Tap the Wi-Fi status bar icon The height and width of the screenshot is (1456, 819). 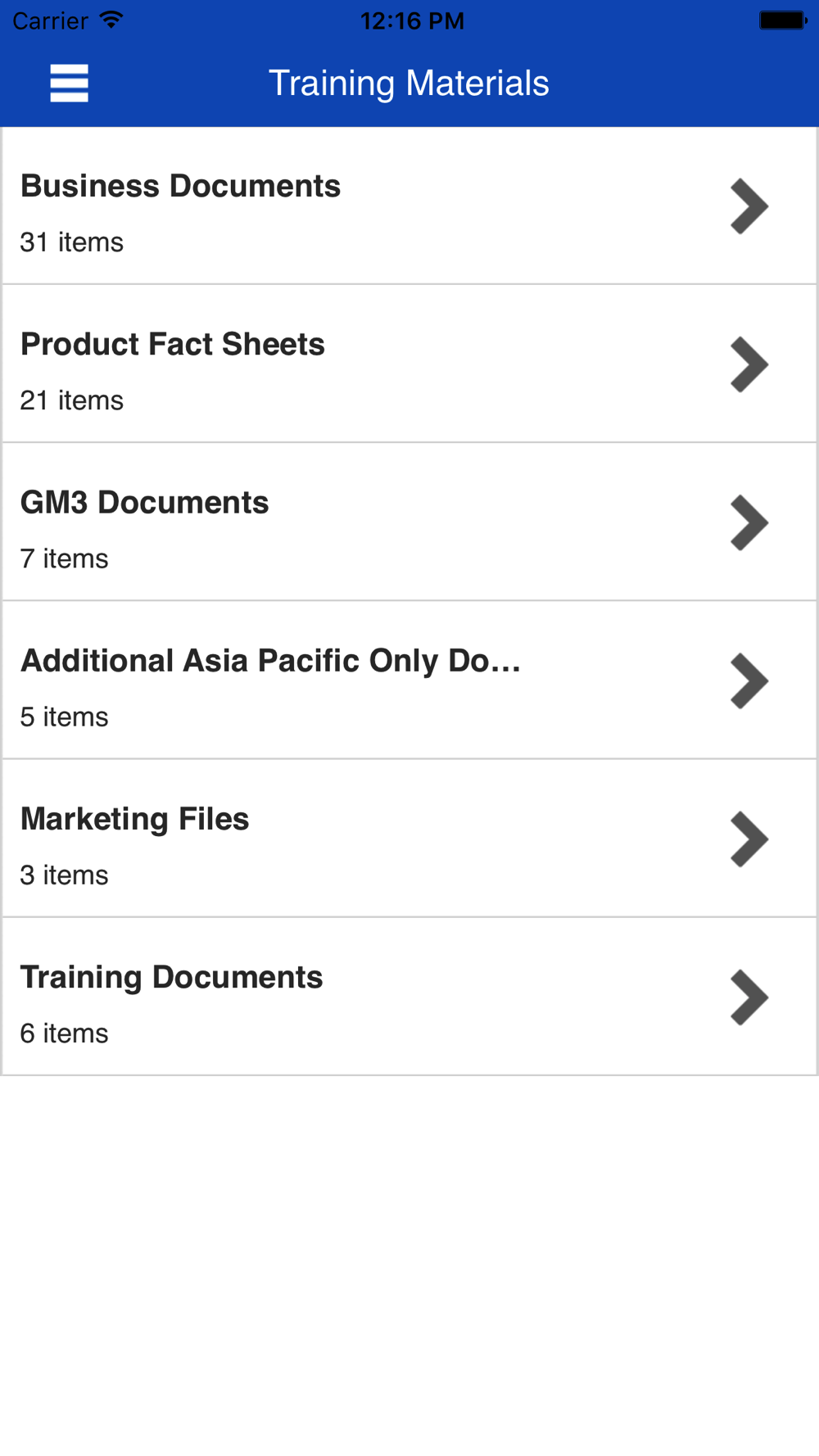click(x=111, y=20)
